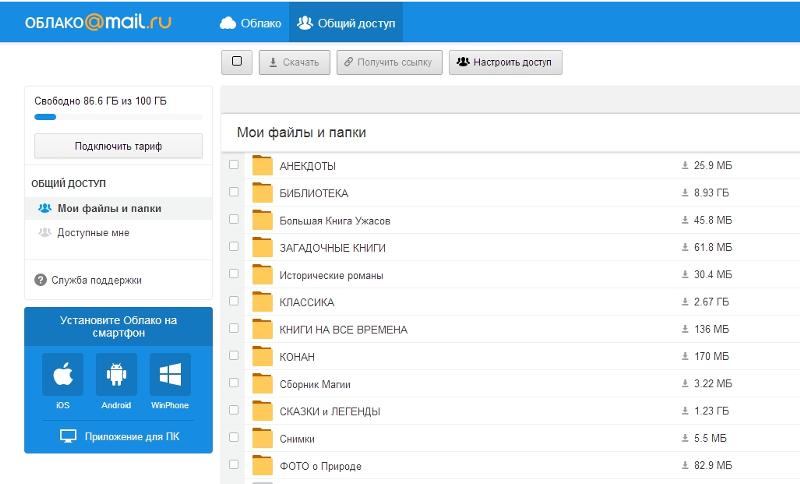
Task: Open the Служба поддержки link
Action: pyautogui.click(x=88, y=280)
